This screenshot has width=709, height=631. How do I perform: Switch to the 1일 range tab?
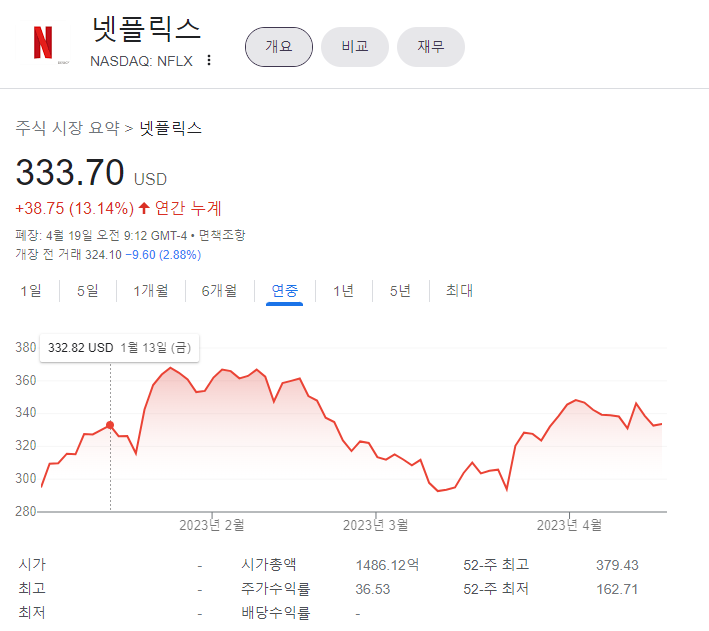tap(31, 290)
